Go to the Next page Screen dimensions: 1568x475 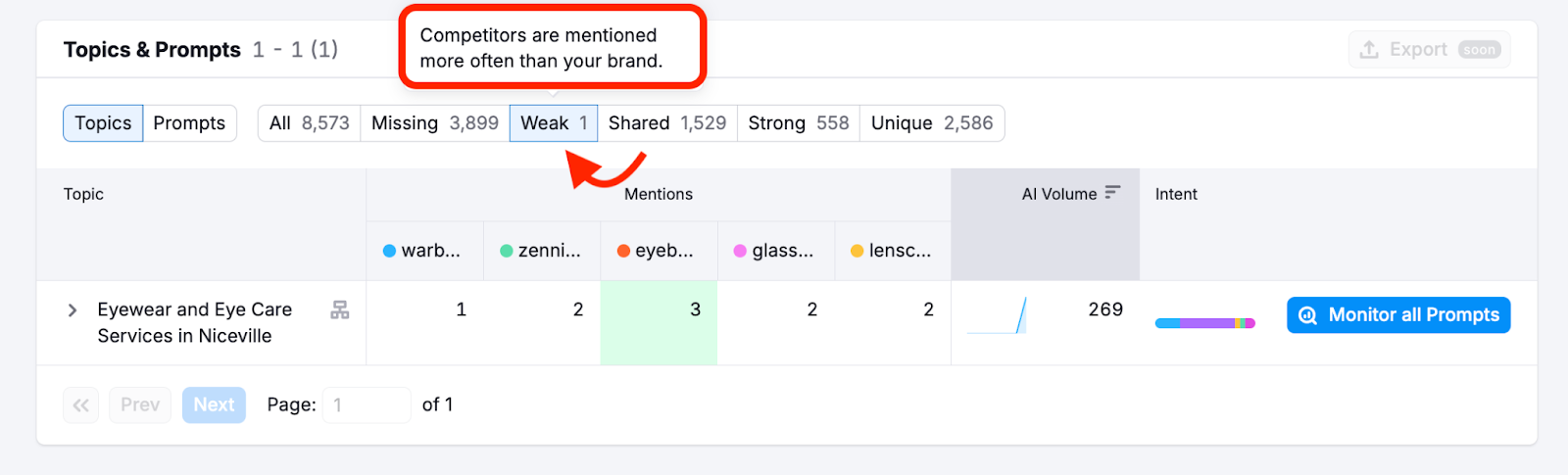click(214, 405)
